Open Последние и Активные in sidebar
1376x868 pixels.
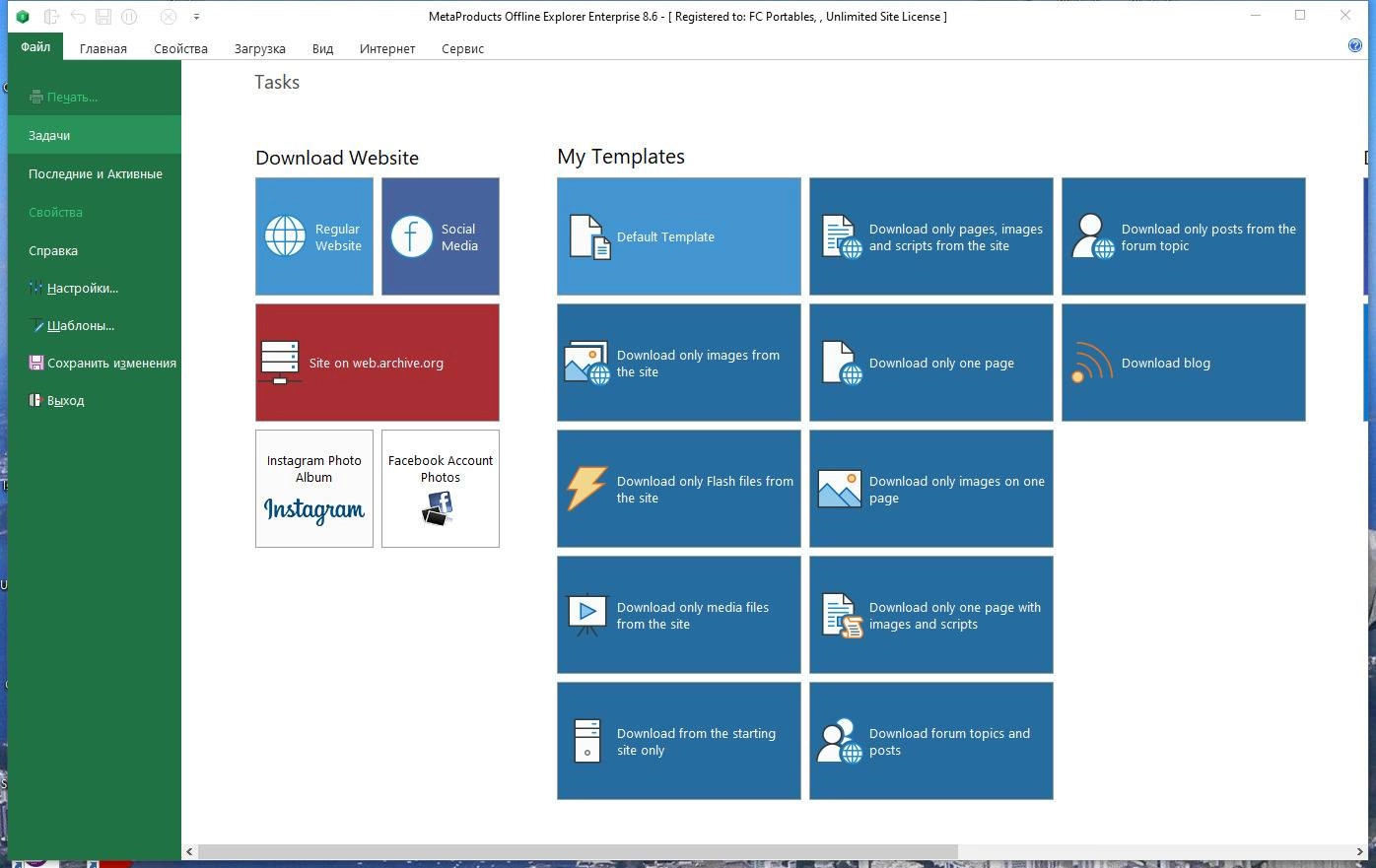point(95,173)
